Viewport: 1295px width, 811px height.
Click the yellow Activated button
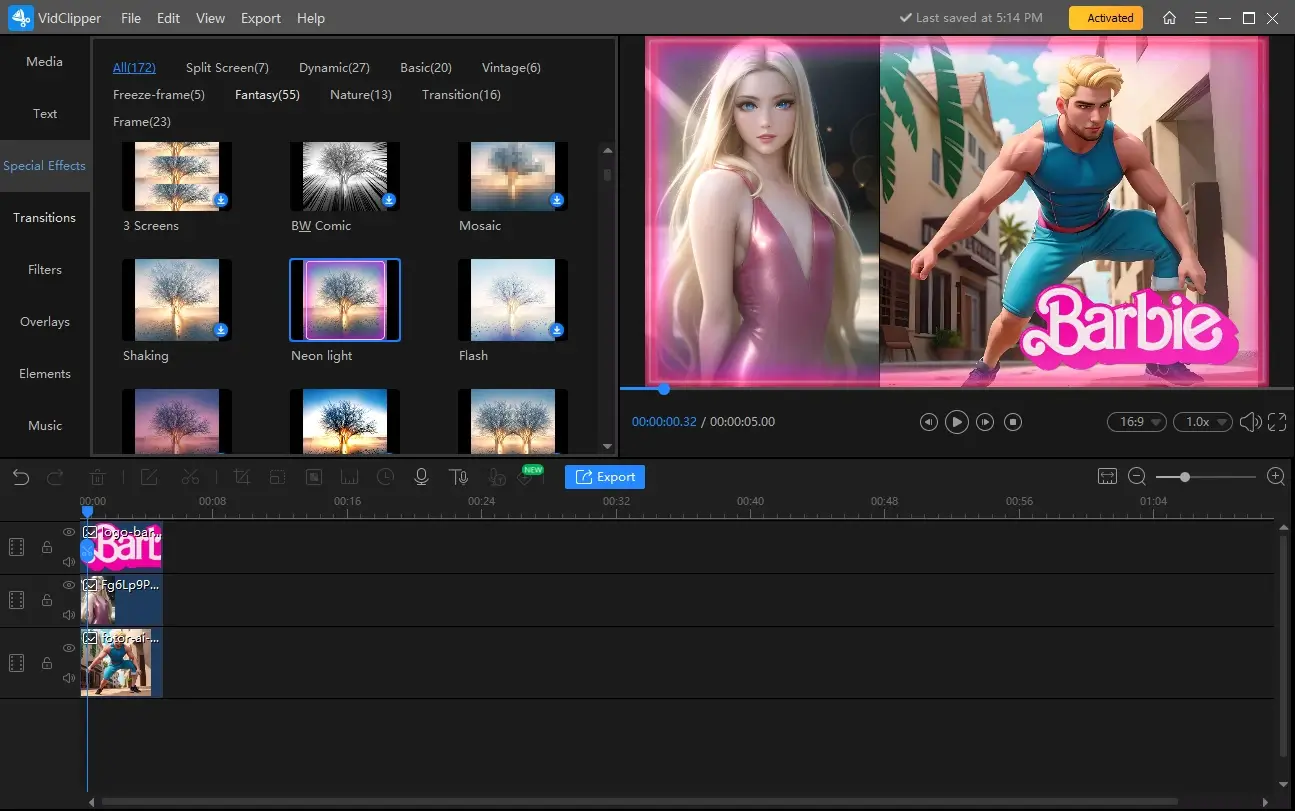pyautogui.click(x=1106, y=18)
